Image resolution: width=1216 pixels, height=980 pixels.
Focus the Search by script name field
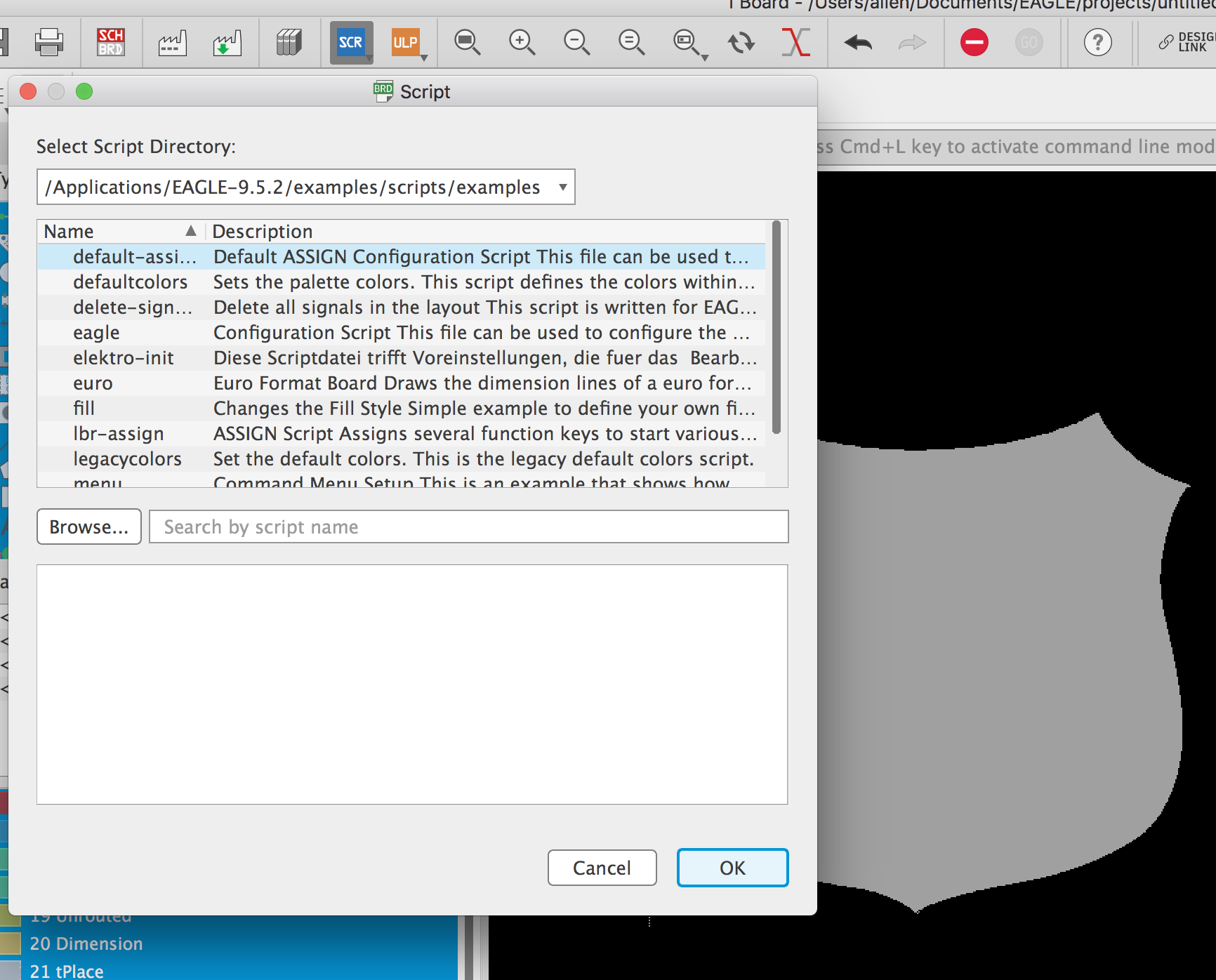pos(469,527)
